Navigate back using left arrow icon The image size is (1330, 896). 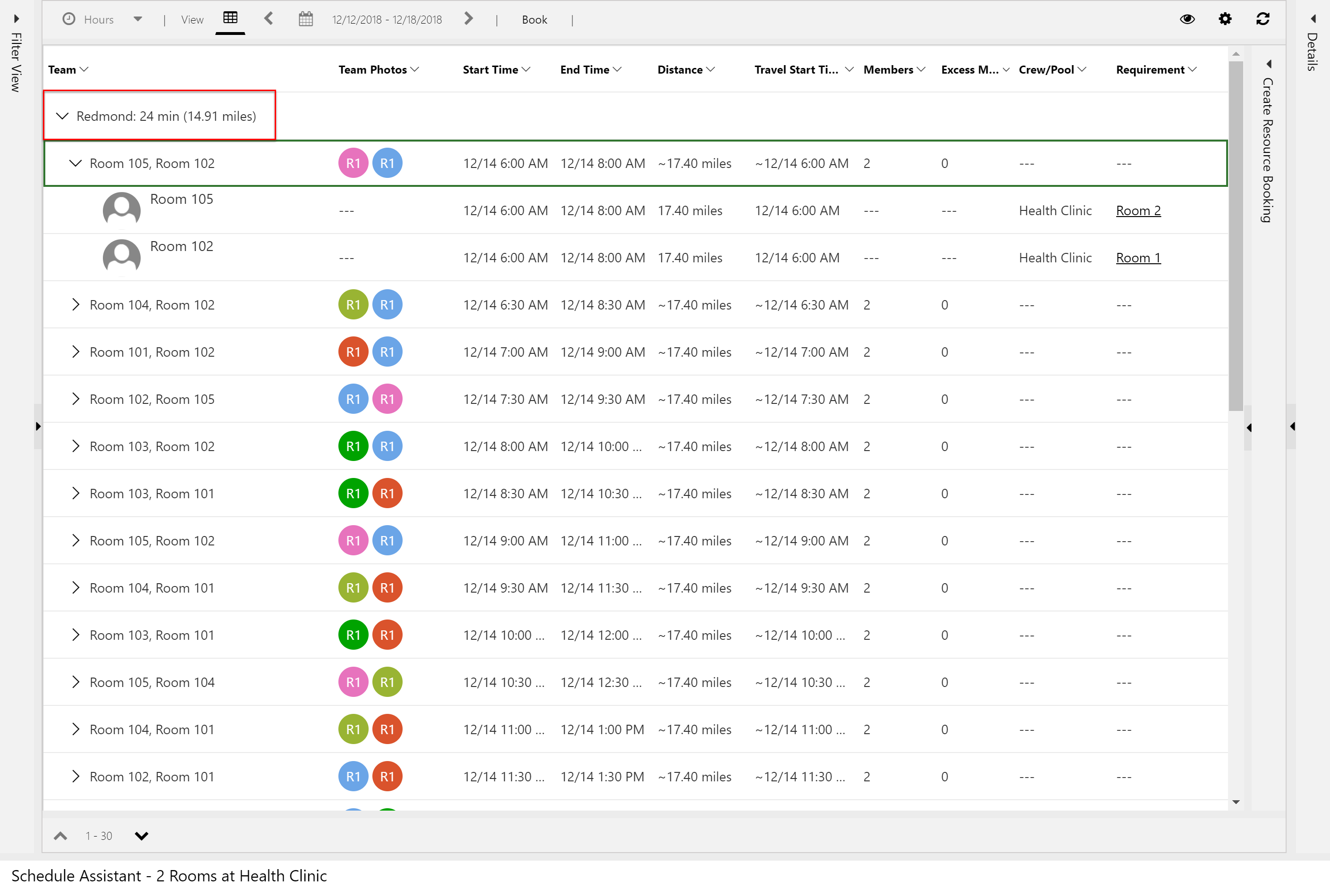[267, 19]
